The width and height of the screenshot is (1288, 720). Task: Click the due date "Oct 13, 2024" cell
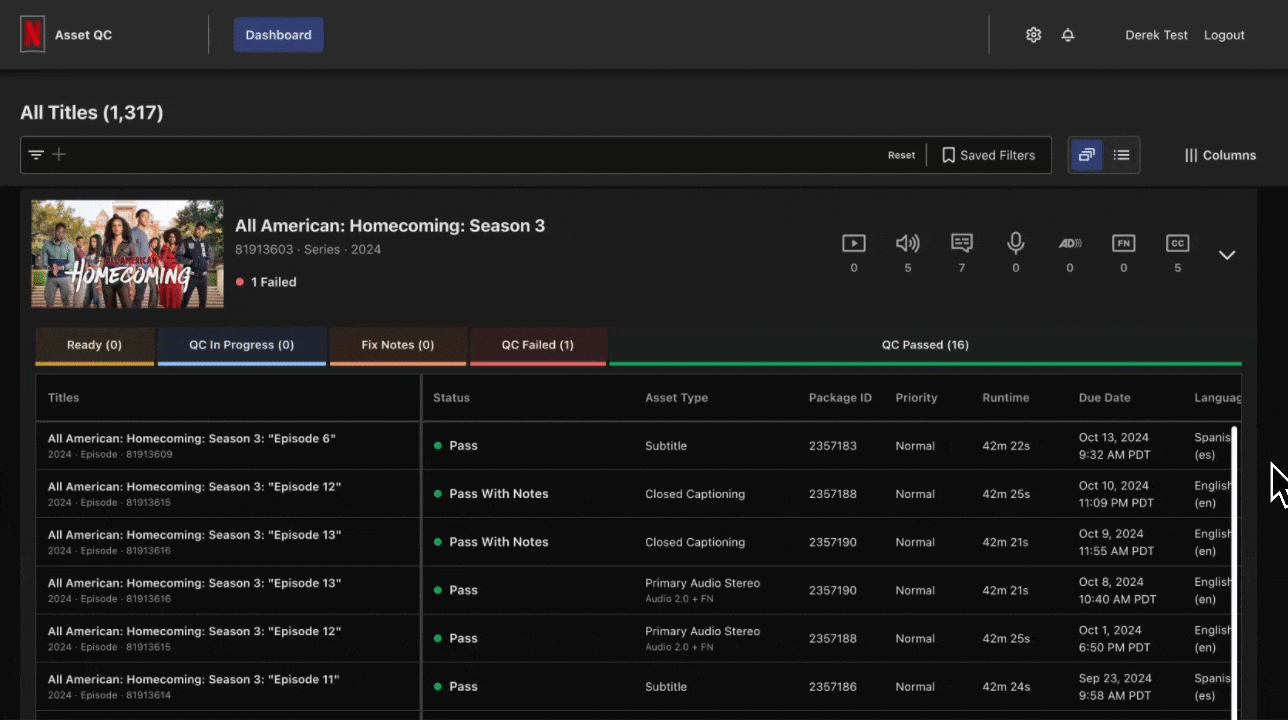[x=1114, y=446]
